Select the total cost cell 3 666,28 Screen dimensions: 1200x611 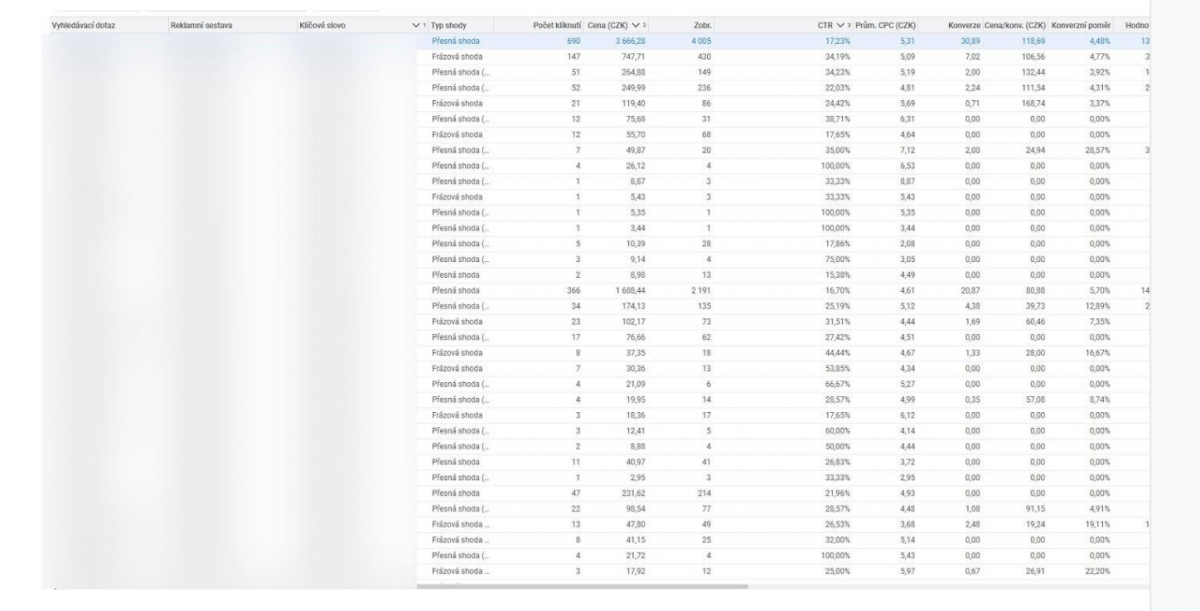632,41
